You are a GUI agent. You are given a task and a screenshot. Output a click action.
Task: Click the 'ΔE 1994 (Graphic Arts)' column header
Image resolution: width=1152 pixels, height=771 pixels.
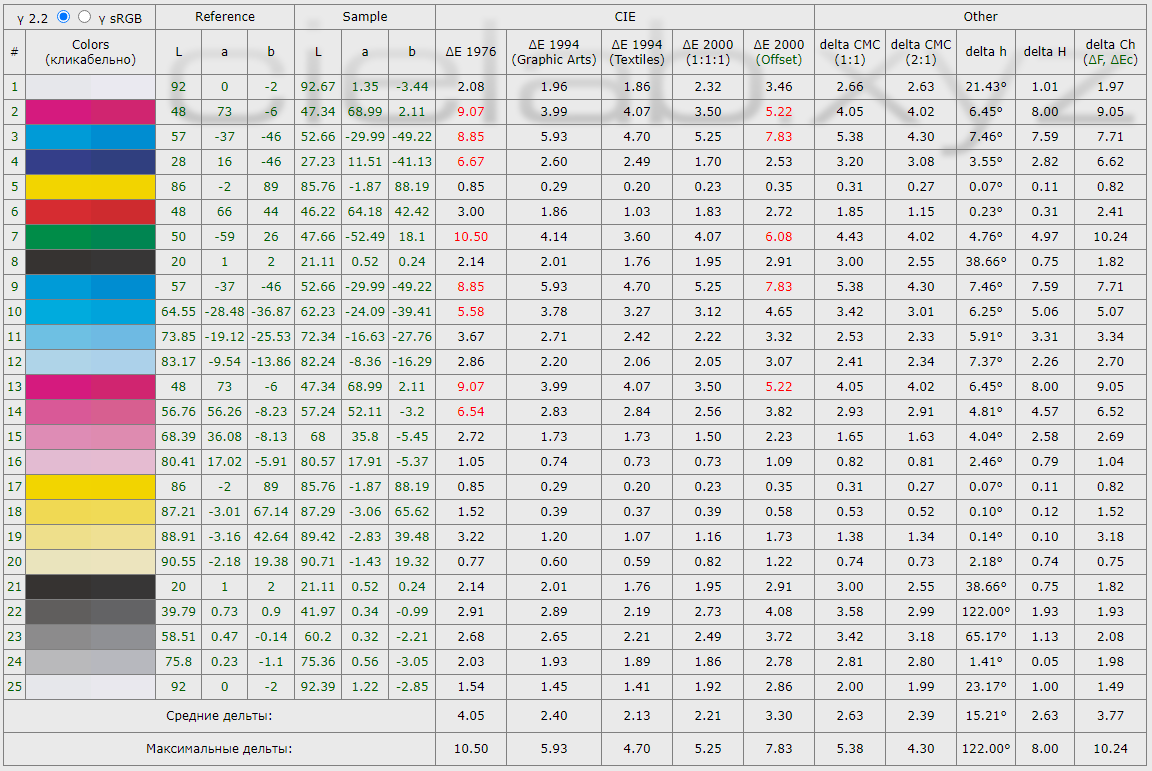click(x=554, y=52)
